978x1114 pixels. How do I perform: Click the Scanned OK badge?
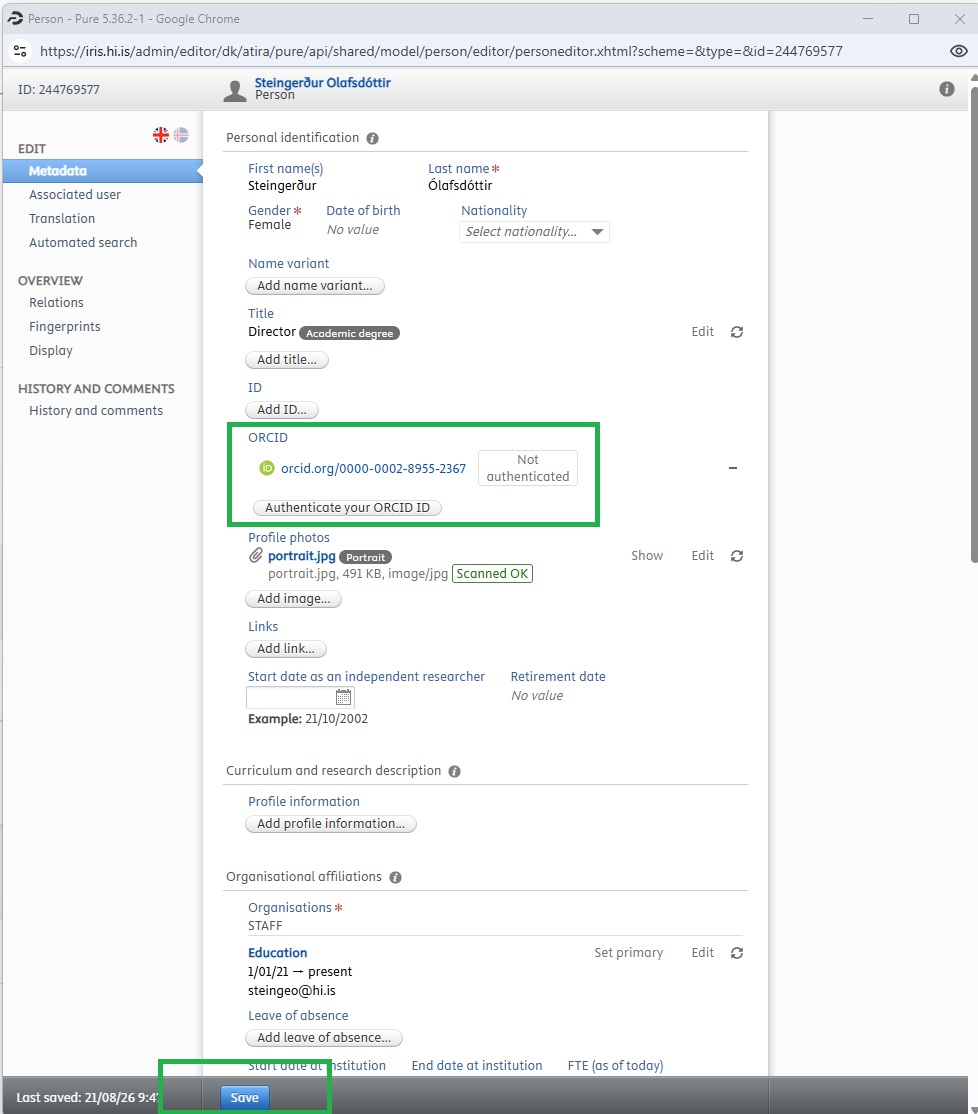click(x=492, y=573)
